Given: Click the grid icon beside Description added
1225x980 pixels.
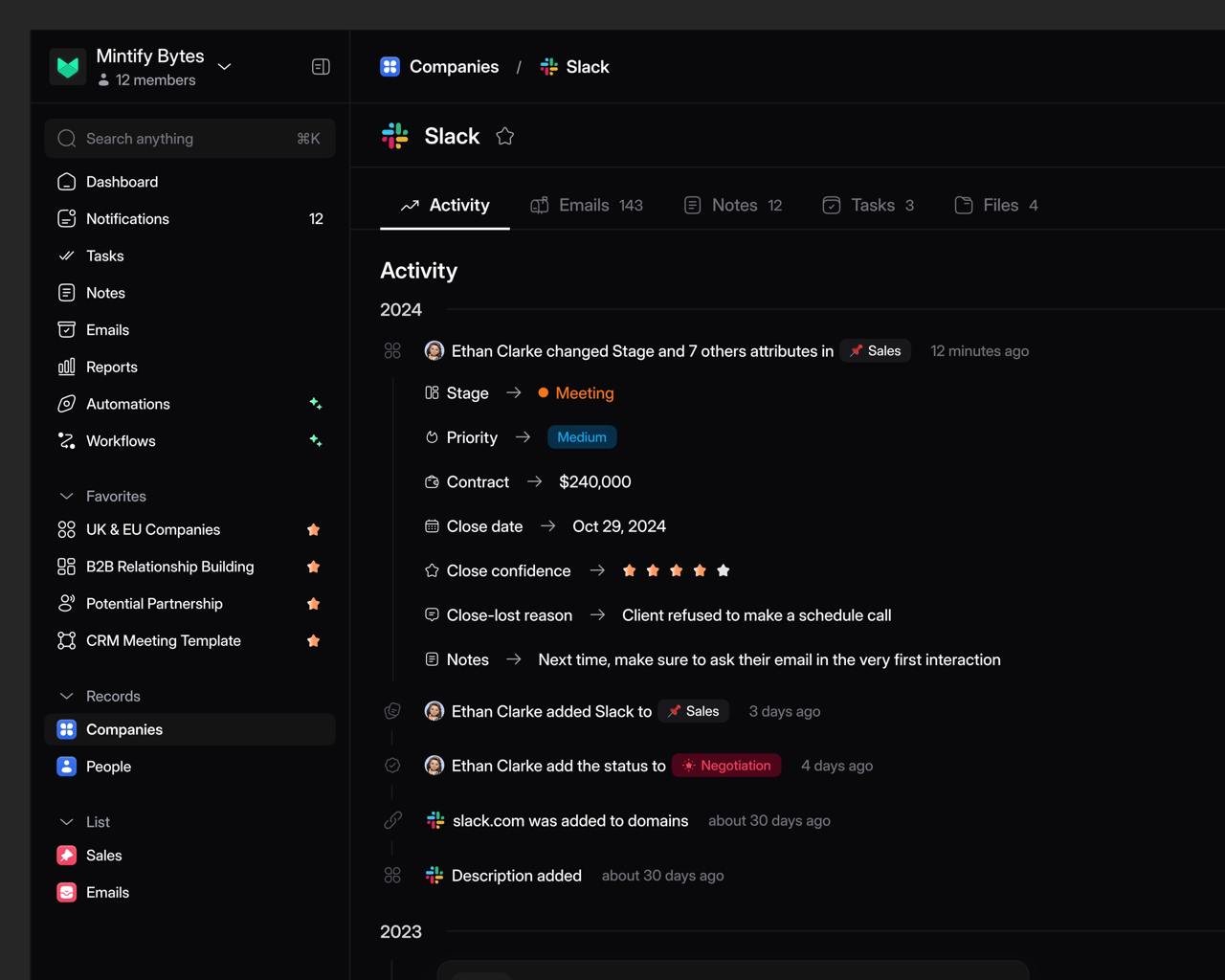Looking at the screenshot, I should click(392, 876).
